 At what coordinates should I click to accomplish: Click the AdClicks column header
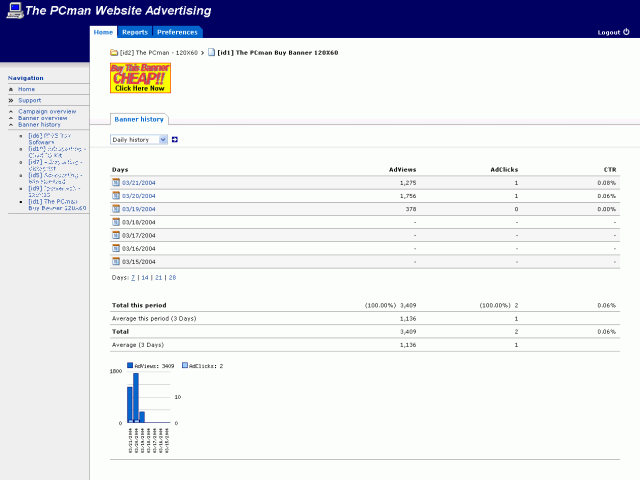pyautogui.click(x=504, y=169)
